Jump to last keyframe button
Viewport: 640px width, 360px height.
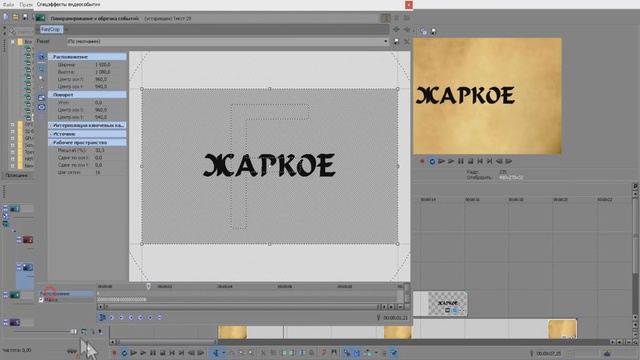coord(140,318)
